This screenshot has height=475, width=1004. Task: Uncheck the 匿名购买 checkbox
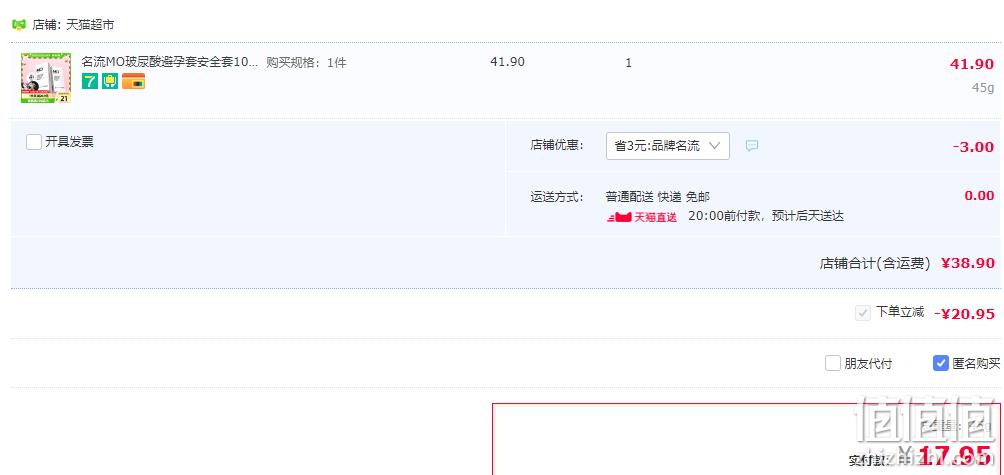(x=941, y=364)
